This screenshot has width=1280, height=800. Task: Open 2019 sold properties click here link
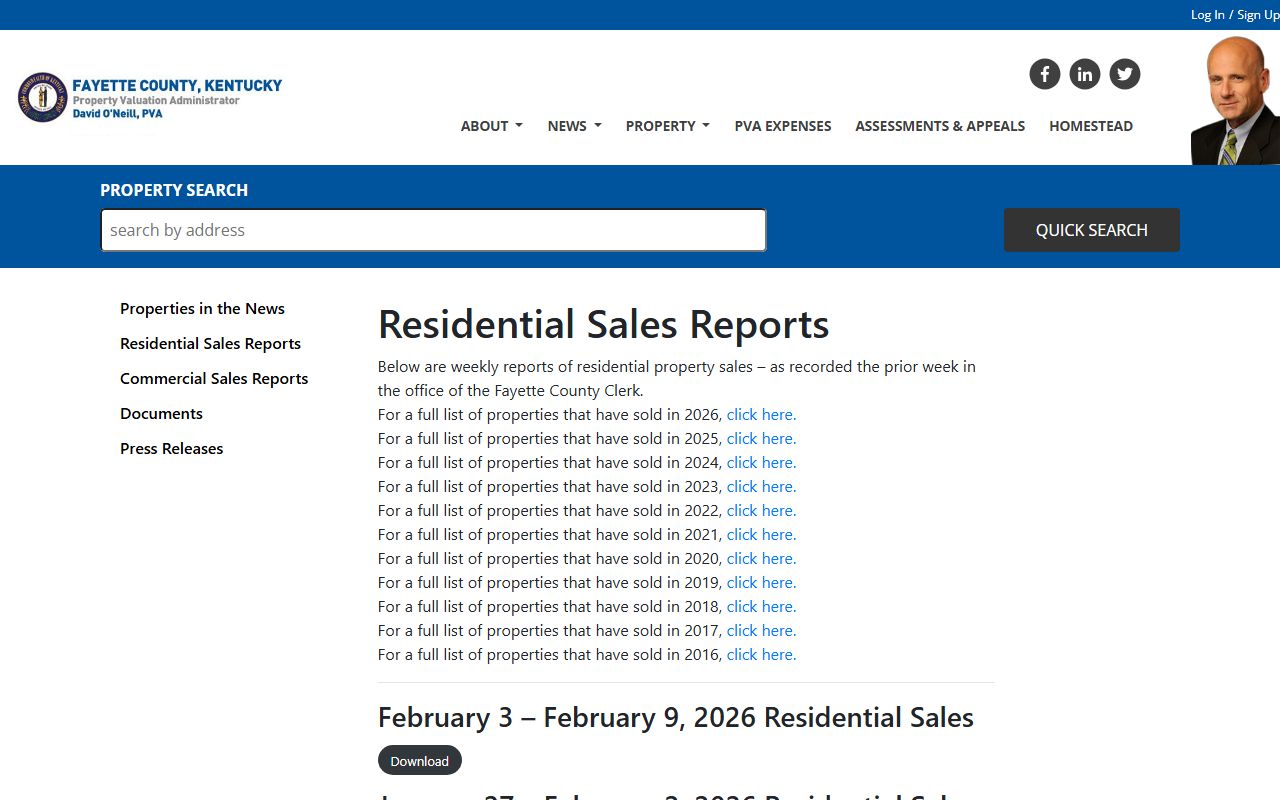(x=761, y=583)
